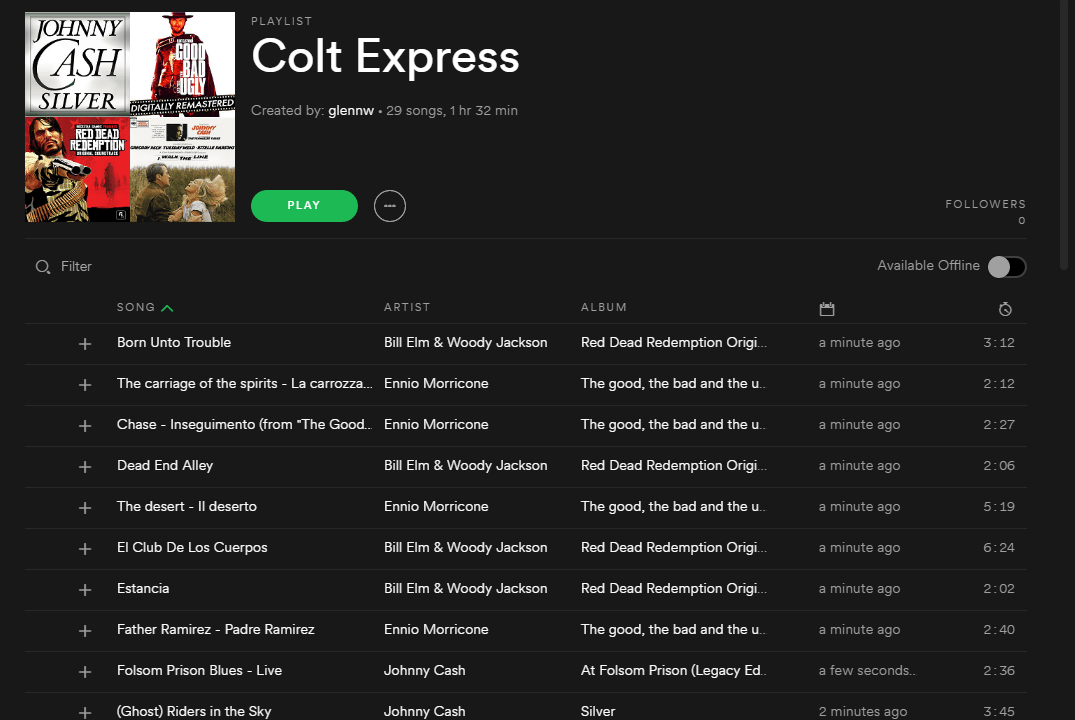
Task: Sort playlist by the ARTIST column header
Action: 407,307
